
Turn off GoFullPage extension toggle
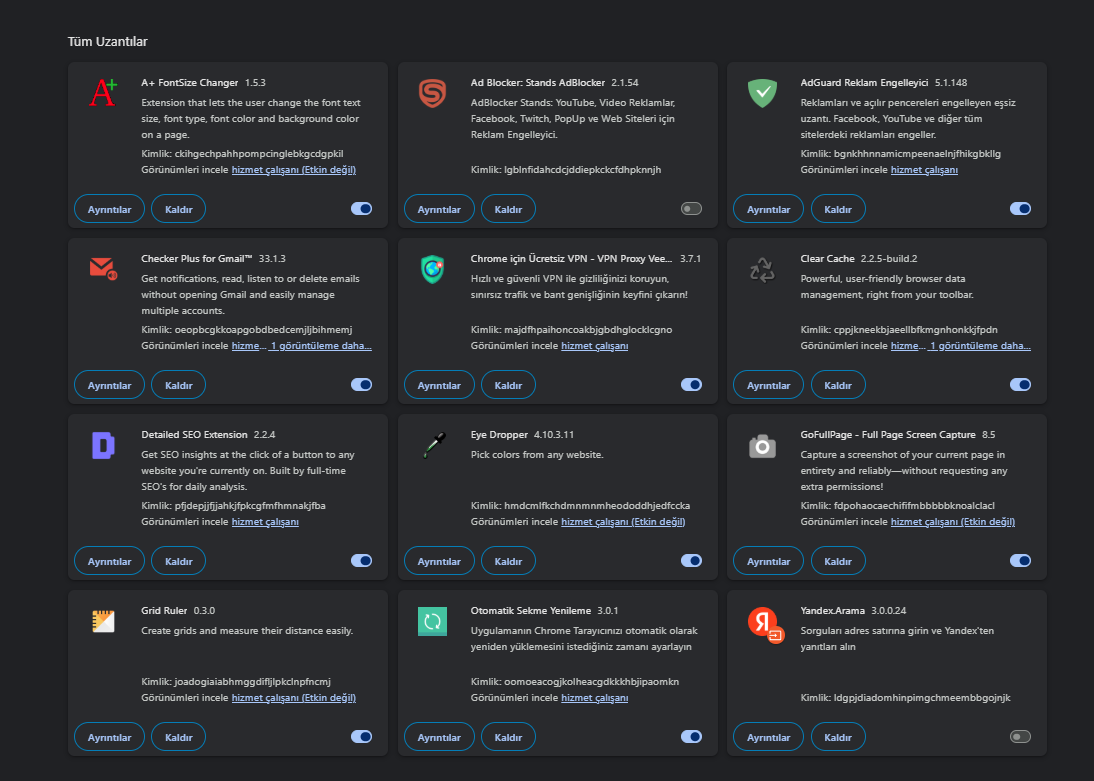(1020, 560)
